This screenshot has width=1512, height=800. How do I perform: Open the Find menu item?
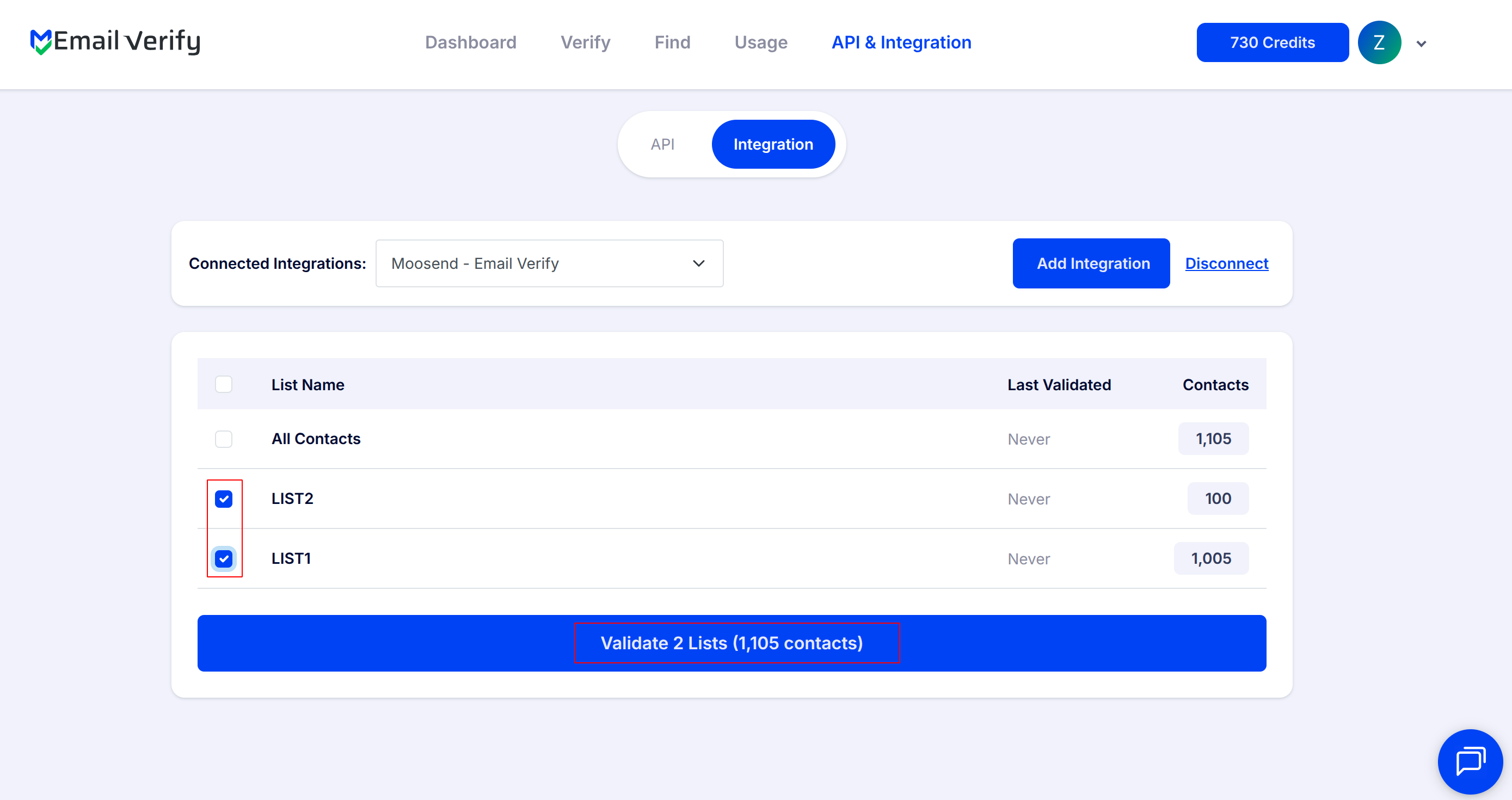point(672,42)
